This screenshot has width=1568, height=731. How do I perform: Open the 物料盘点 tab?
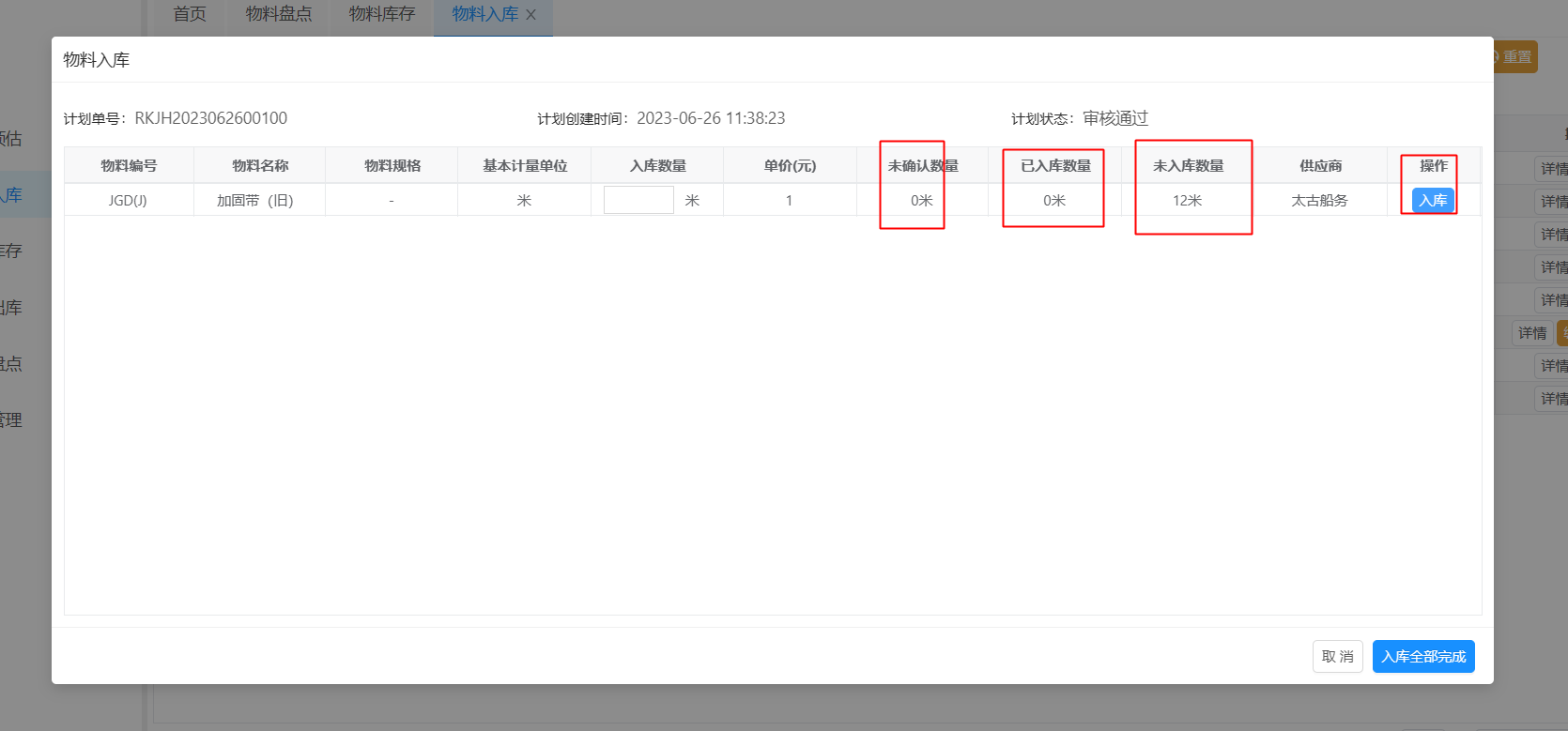(278, 14)
